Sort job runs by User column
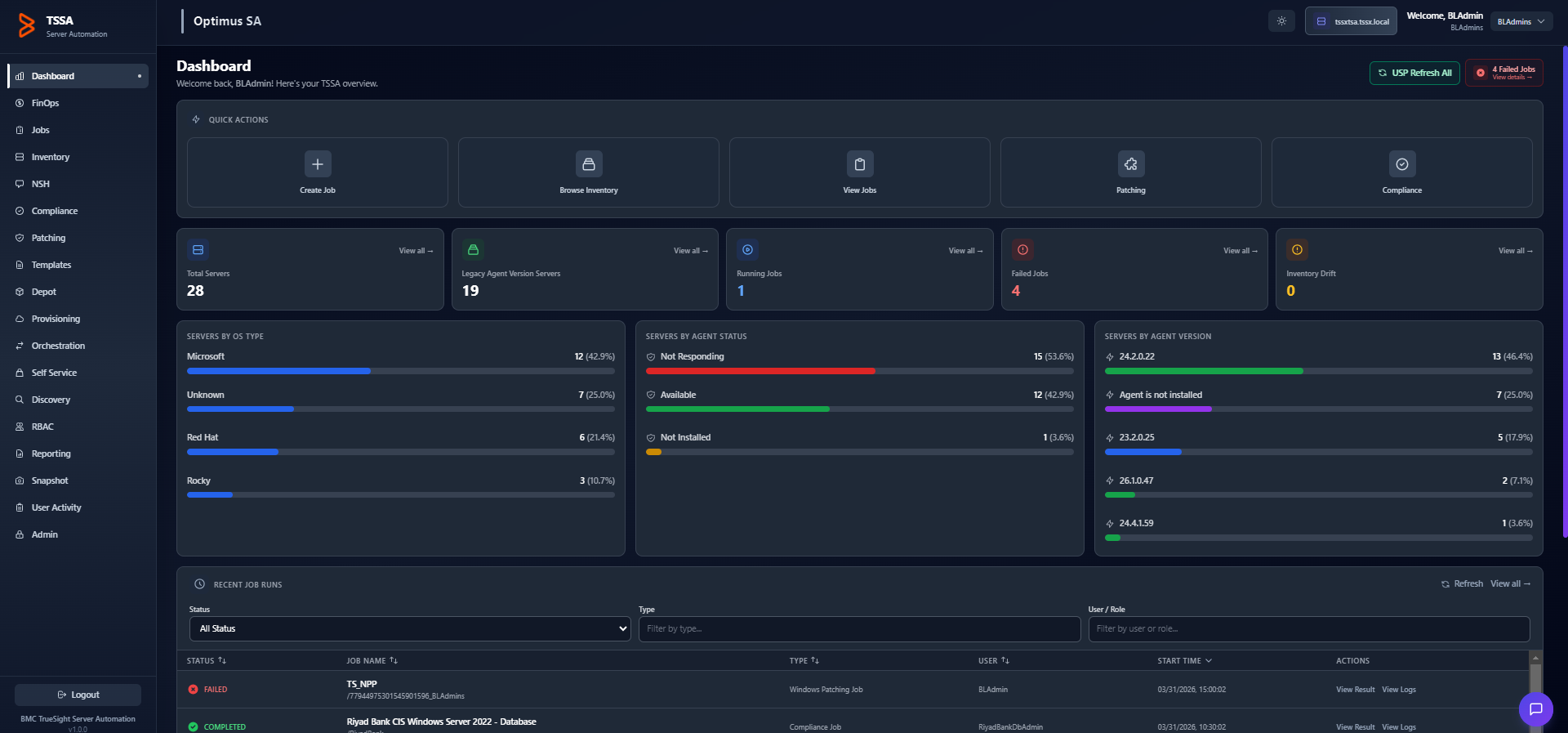This screenshot has width=1568, height=733. [994, 660]
